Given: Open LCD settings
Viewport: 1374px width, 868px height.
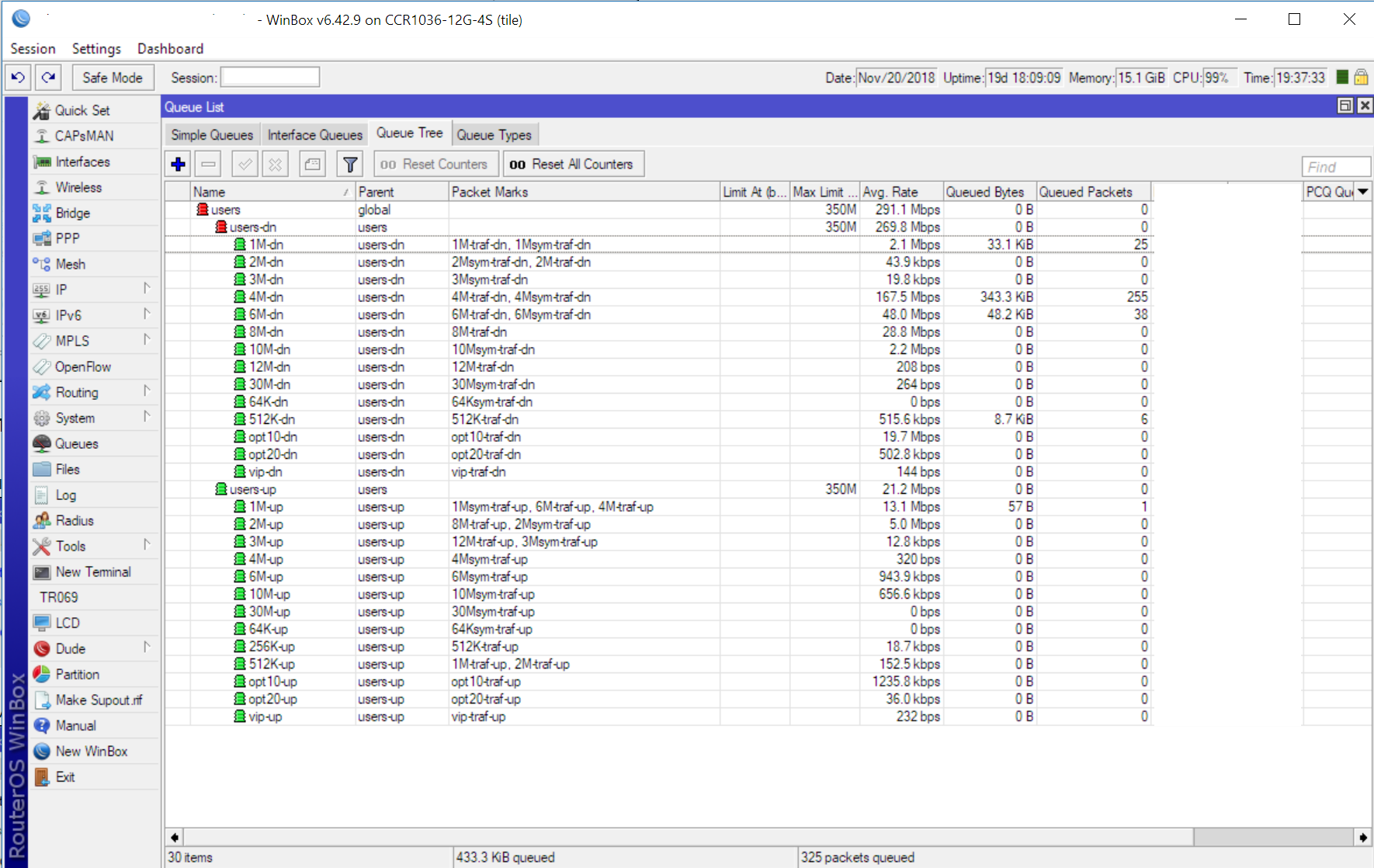Looking at the screenshot, I should (x=94, y=623).
